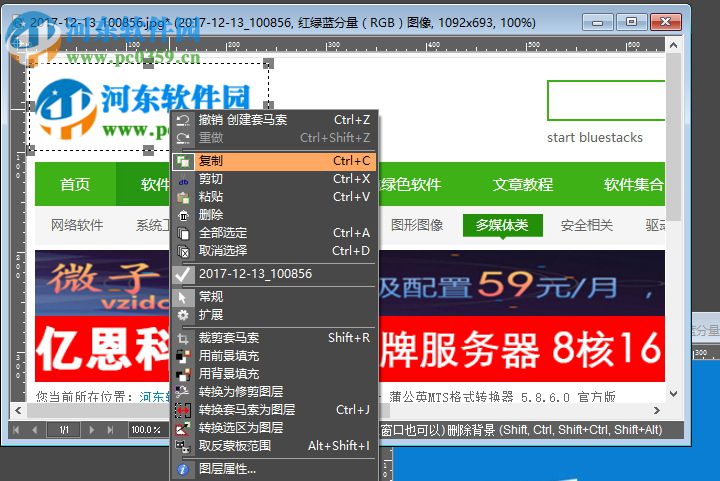Click the arrow cursor icon beside 常规
Image resolution: width=720 pixels, height=481 pixels.
[x=183, y=297]
